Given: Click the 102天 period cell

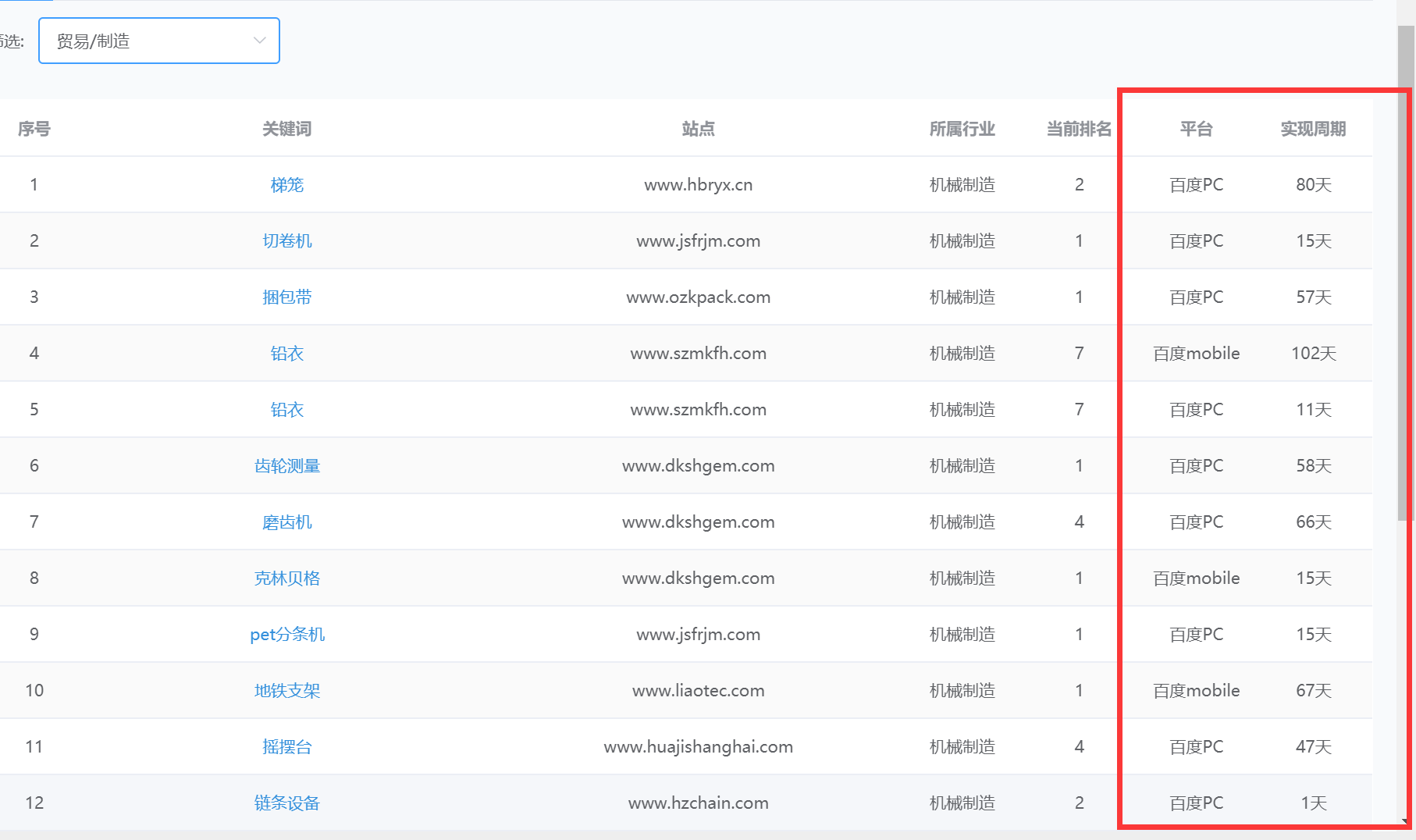Looking at the screenshot, I should pyautogui.click(x=1313, y=354).
